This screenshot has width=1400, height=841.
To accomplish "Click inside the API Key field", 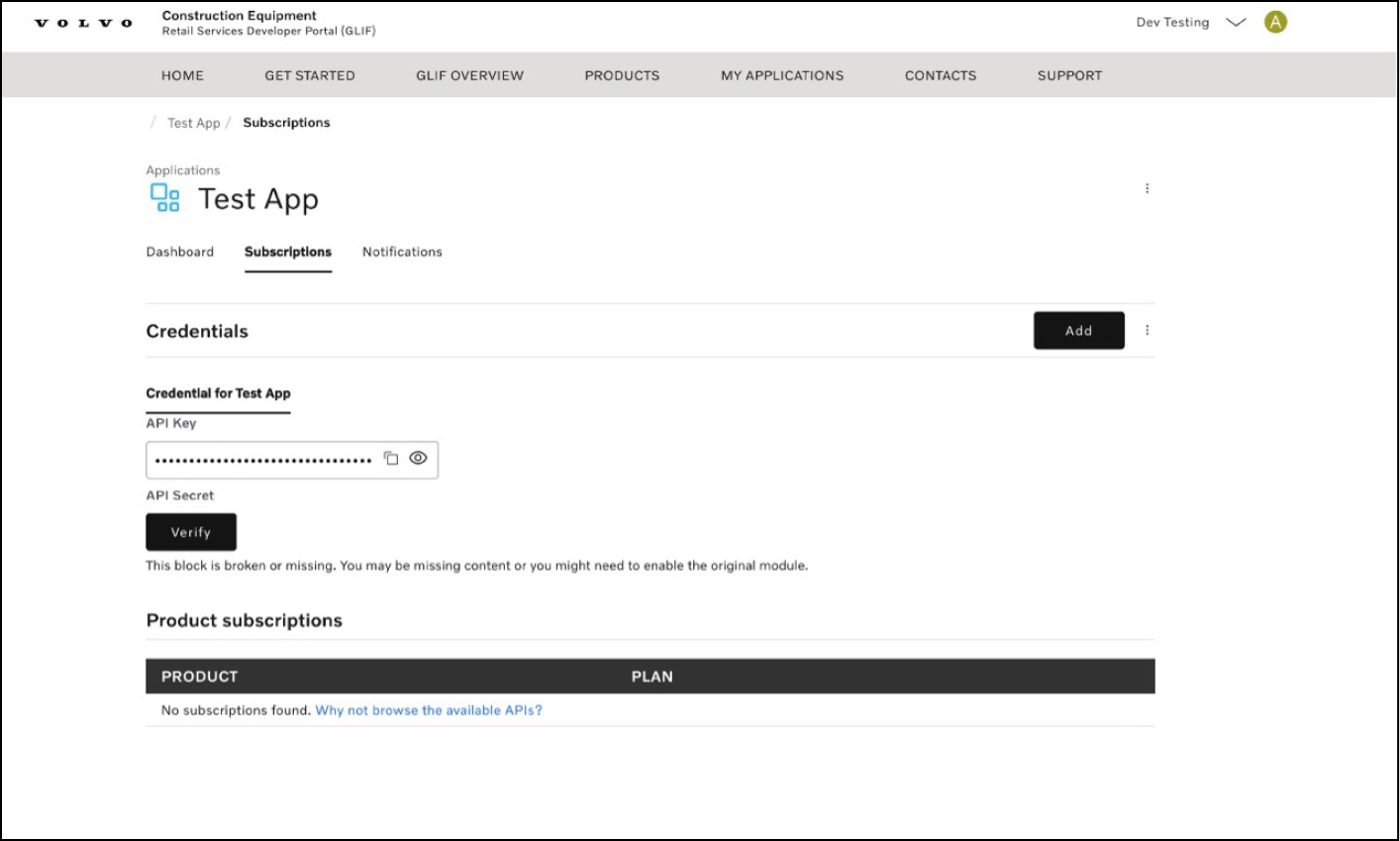I will (262, 460).
